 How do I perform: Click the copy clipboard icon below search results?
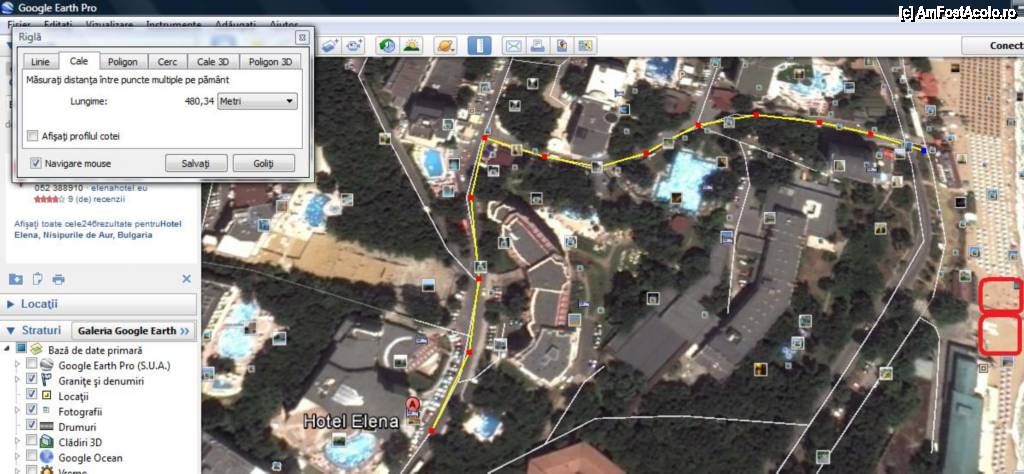click(x=37, y=279)
